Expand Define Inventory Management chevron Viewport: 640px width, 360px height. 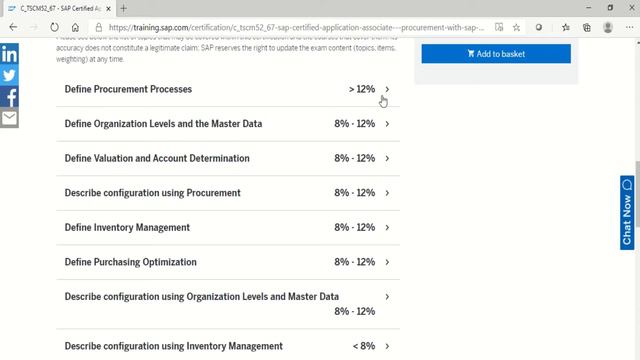click(x=387, y=227)
